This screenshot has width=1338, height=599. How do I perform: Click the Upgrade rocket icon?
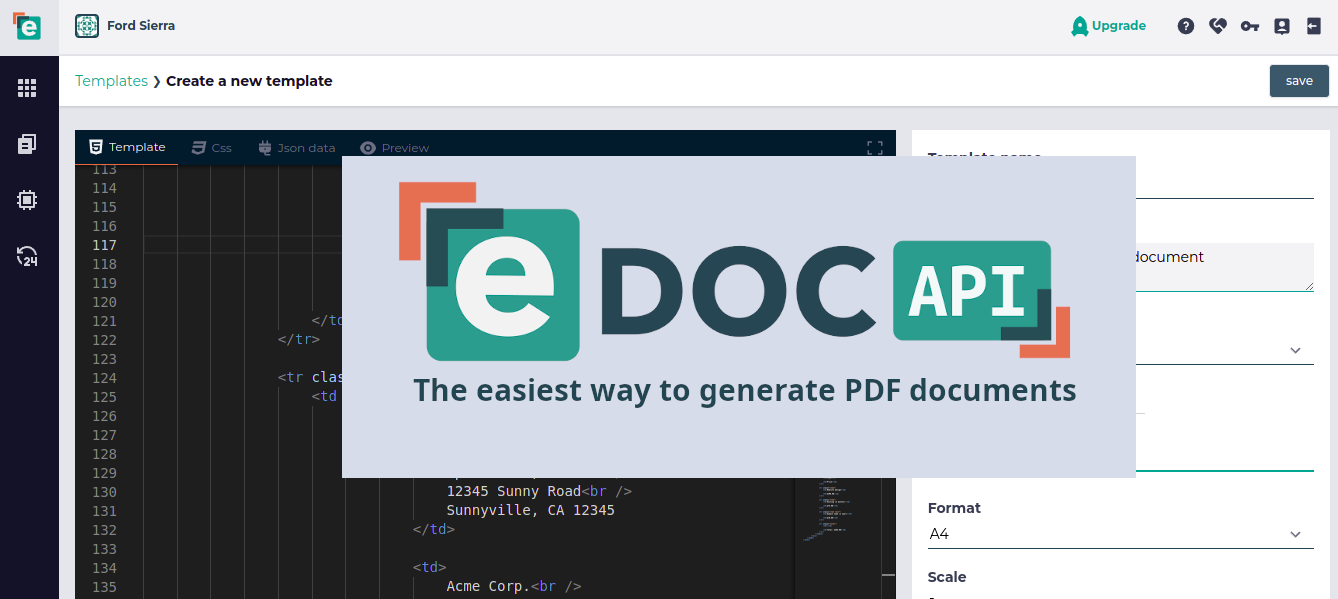pyautogui.click(x=1079, y=26)
